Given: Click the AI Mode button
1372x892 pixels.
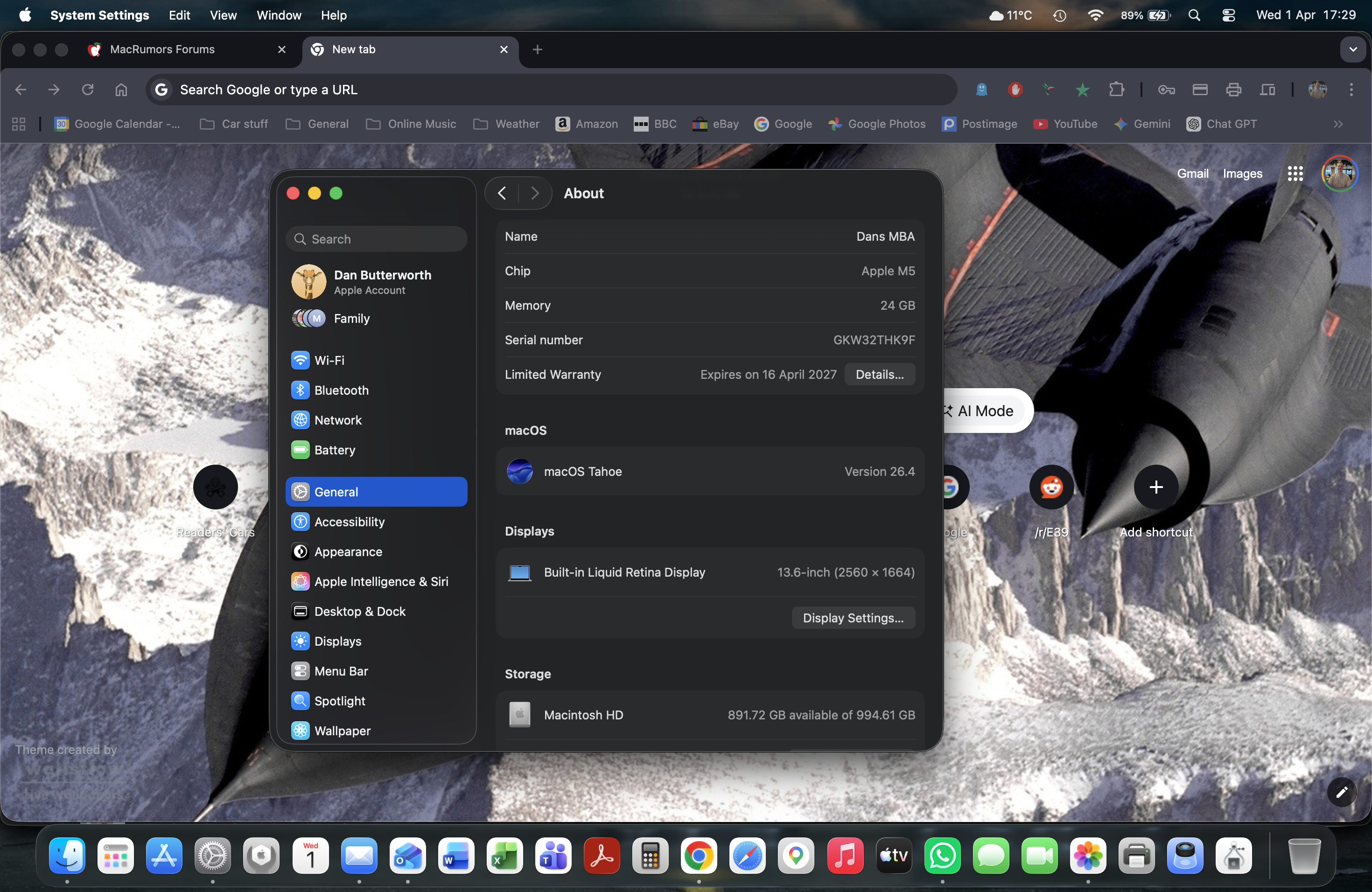Looking at the screenshot, I should coord(985,411).
